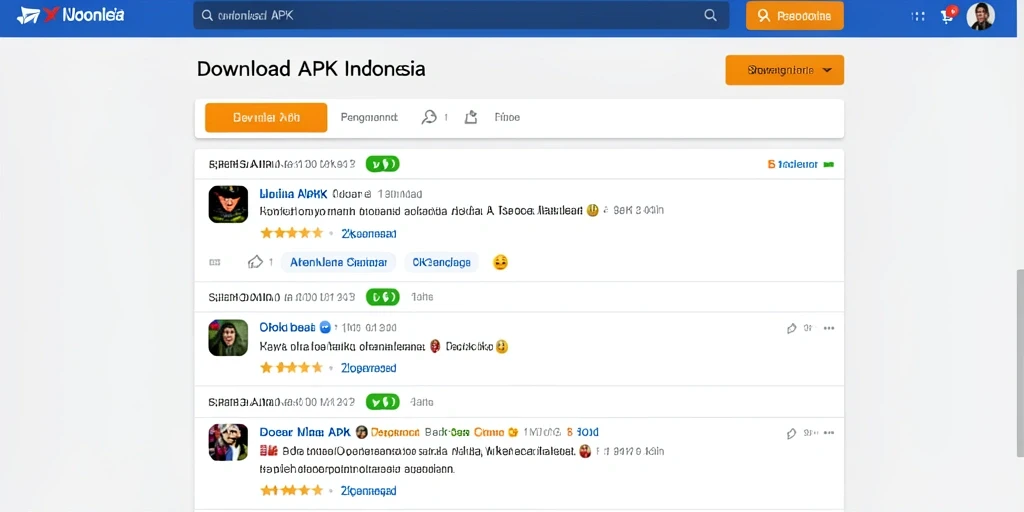Click the site logo in the header

coord(70,16)
